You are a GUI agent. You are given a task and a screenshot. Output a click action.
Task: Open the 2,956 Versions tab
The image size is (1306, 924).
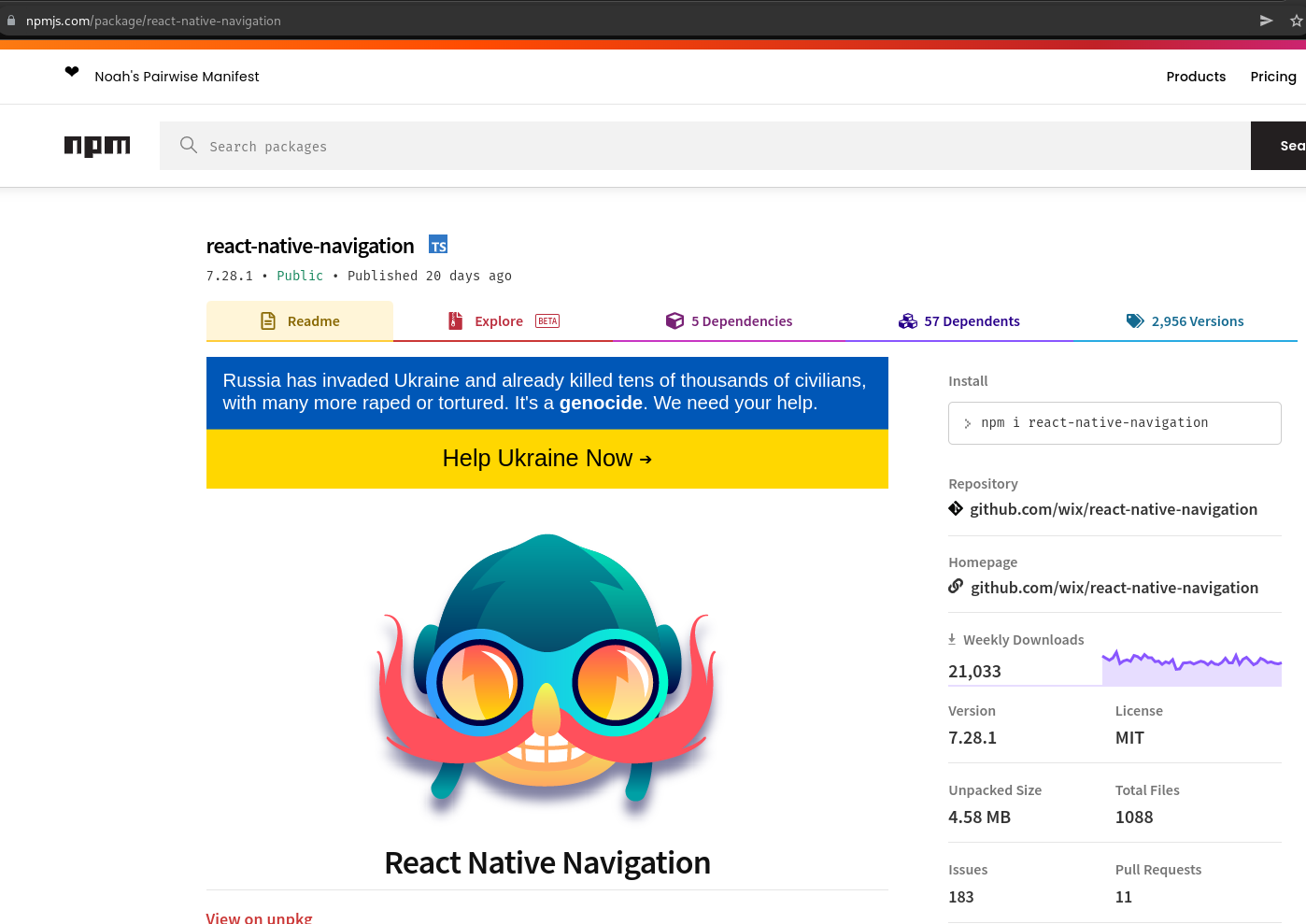click(1198, 320)
